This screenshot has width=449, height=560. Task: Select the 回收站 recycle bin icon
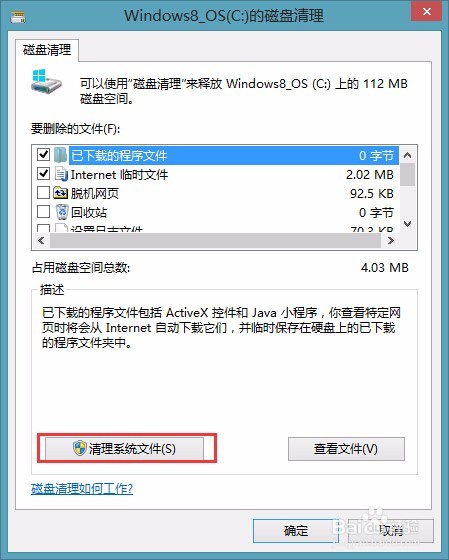coord(62,212)
